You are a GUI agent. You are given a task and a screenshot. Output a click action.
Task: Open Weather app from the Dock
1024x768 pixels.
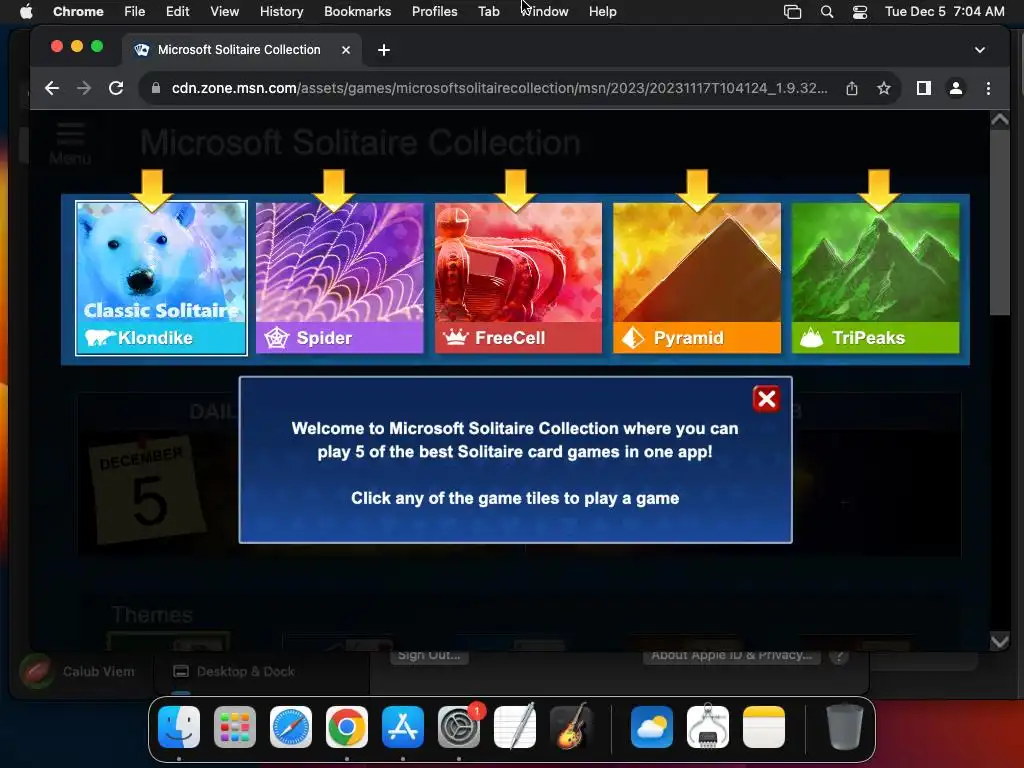pos(652,726)
